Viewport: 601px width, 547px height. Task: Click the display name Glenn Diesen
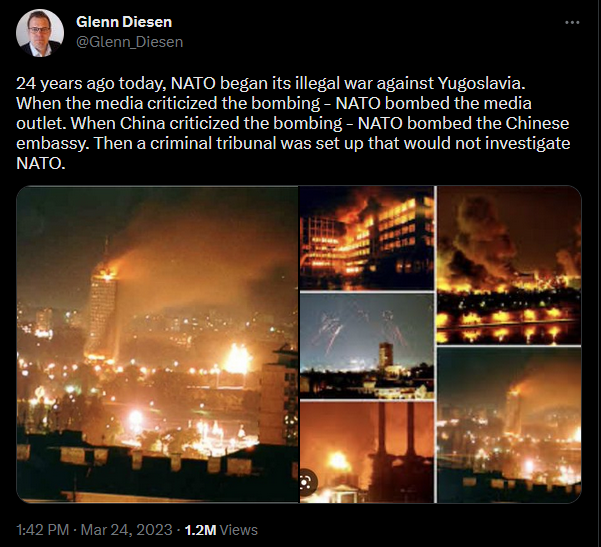click(124, 22)
